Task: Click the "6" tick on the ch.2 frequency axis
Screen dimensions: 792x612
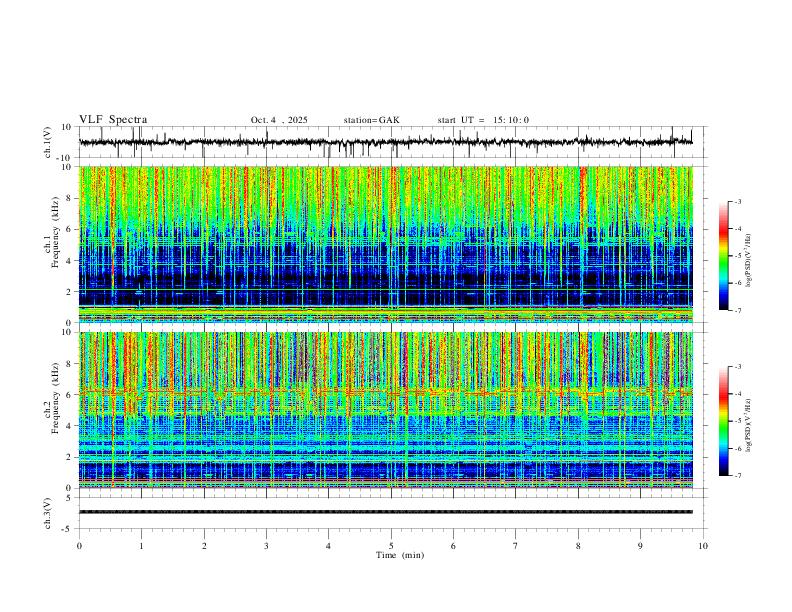Action: point(69,395)
